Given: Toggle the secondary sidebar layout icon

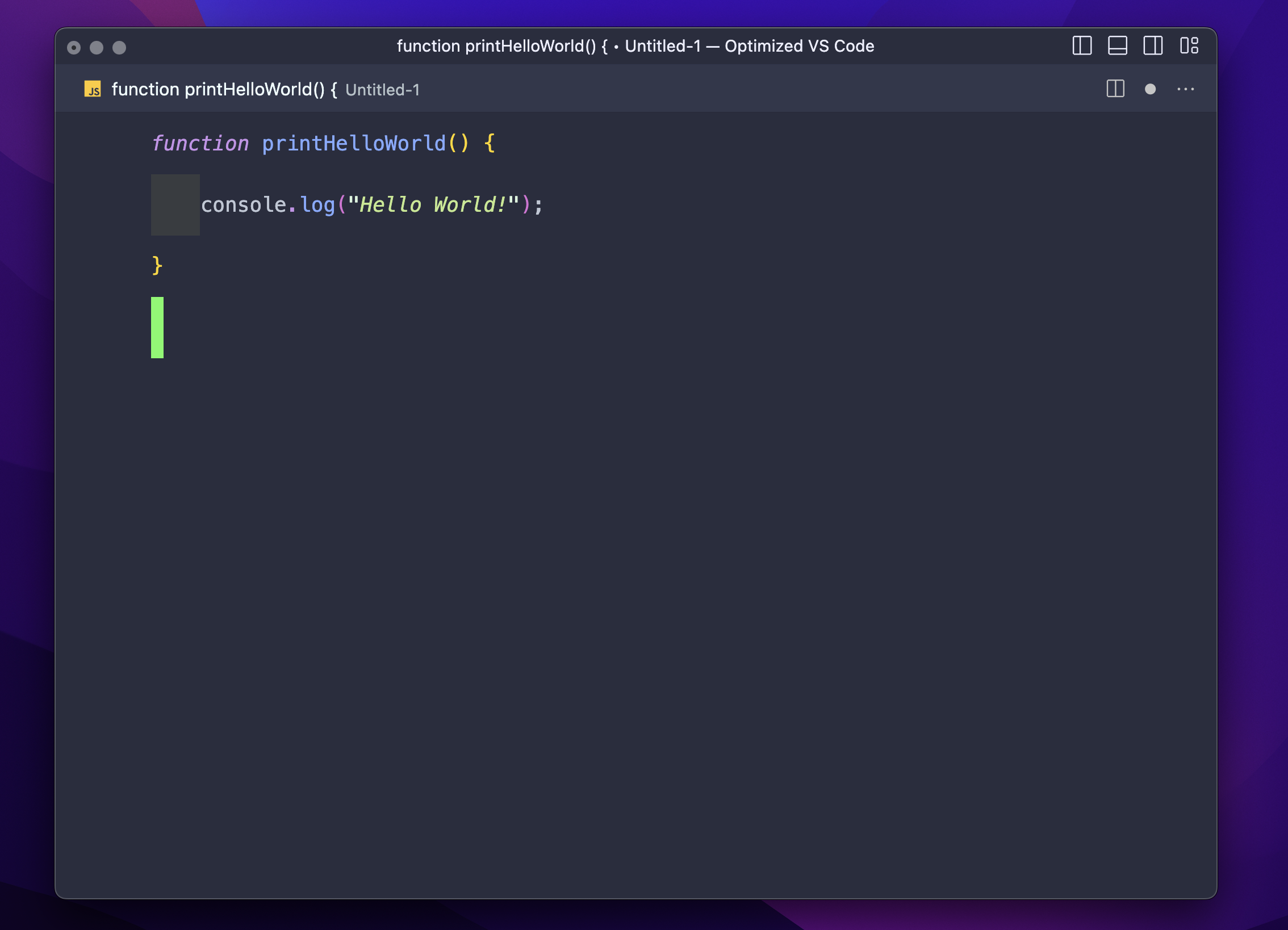Looking at the screenshot, I should pyautogui.click(x=1153, y=45).
